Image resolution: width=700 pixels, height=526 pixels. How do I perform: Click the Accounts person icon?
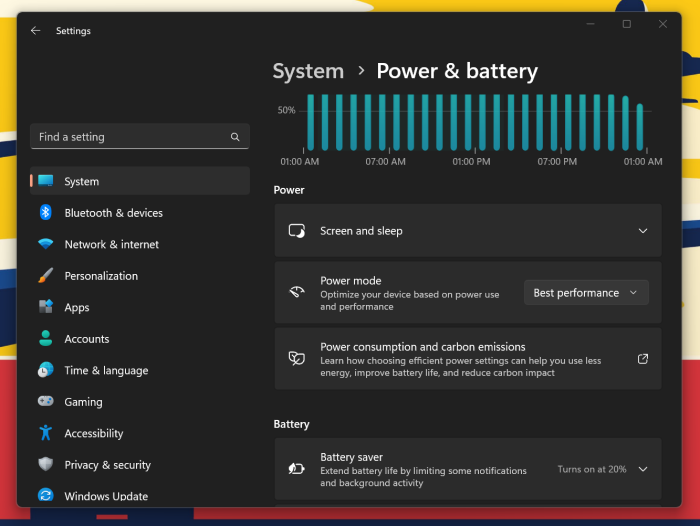click(46, 339)
